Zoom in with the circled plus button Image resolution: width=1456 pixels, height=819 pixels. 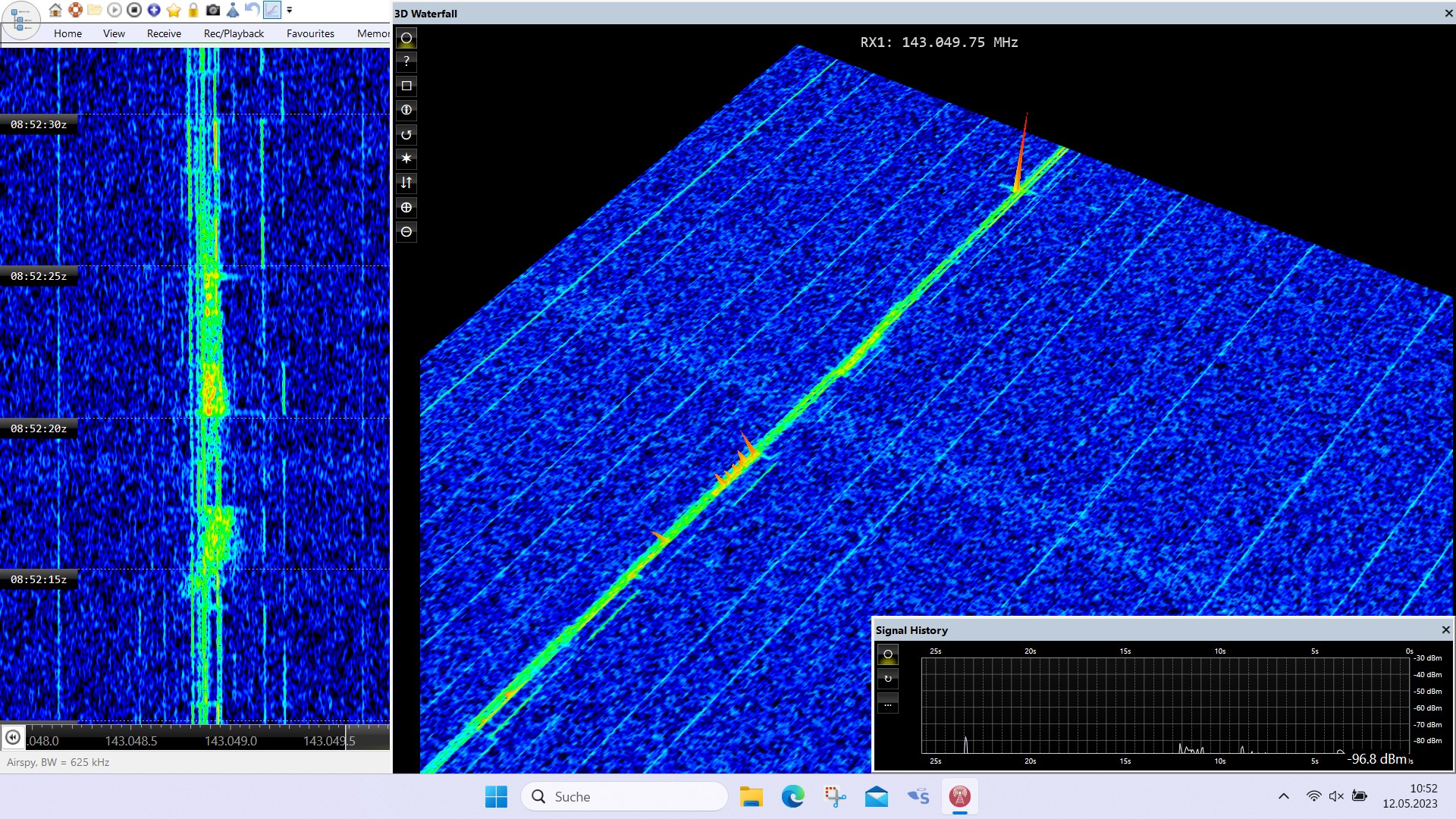[x=406, y=207]
